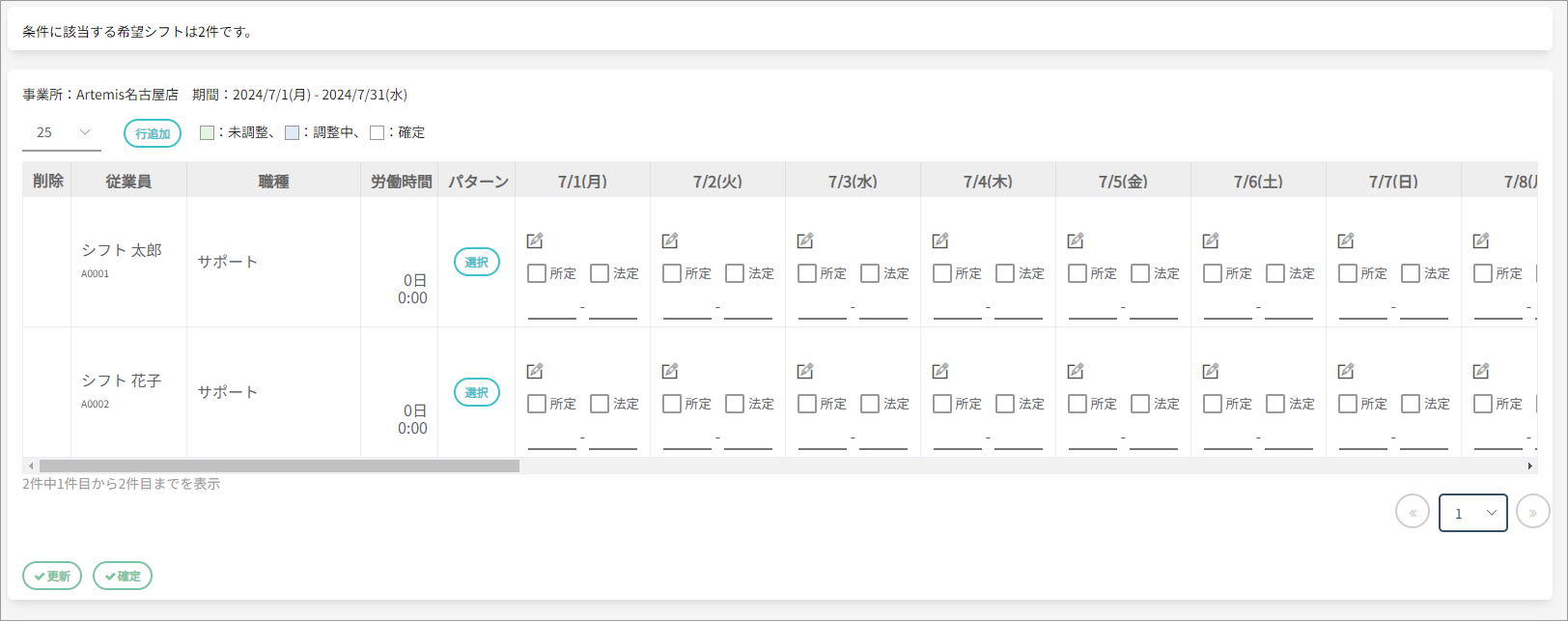This screenshot has height=621, width=1568.
Task: Open edit icon for シフト 太郎 on 7/3(水)
Action: click(x=805, y=240)
